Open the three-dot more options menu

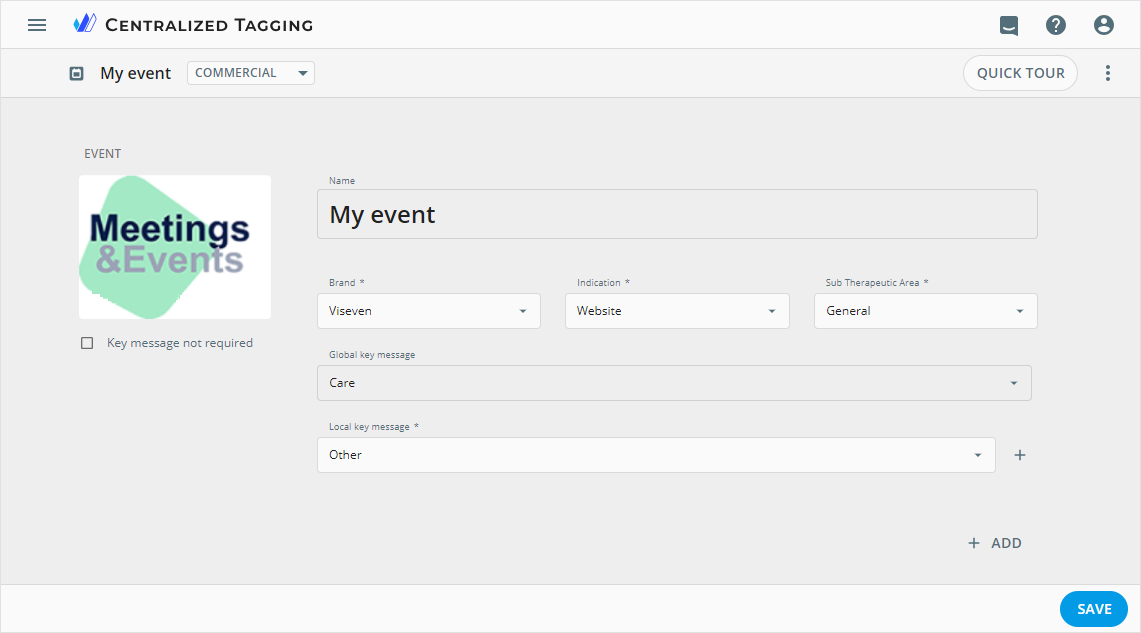point(1107,73)
